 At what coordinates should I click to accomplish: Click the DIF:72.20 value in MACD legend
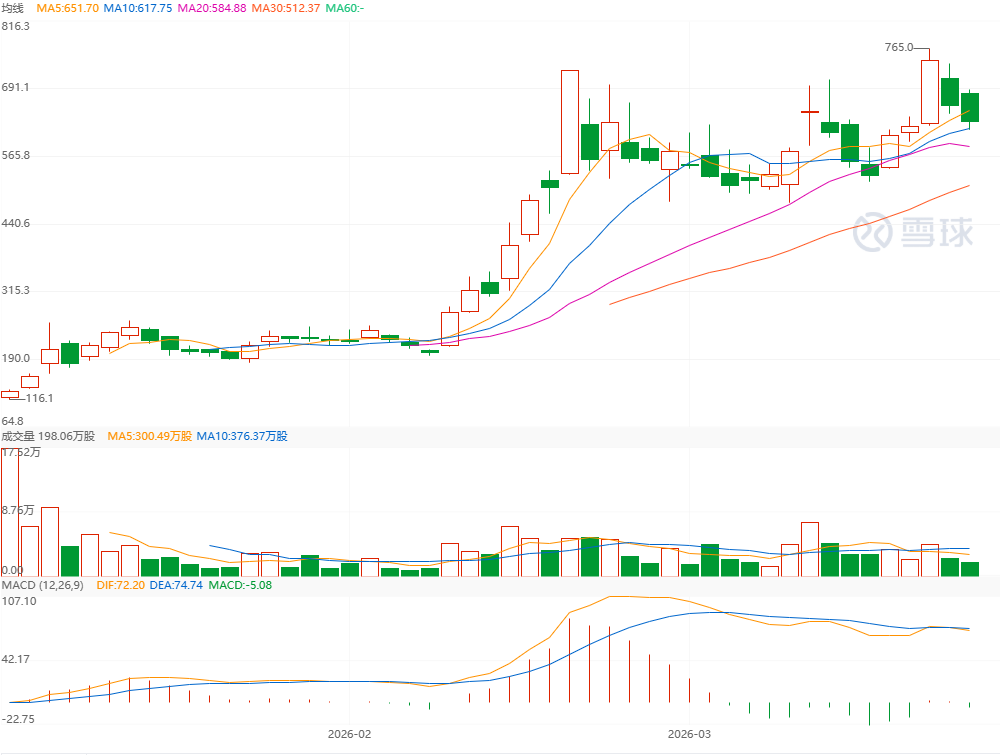[x=122, y=584]
